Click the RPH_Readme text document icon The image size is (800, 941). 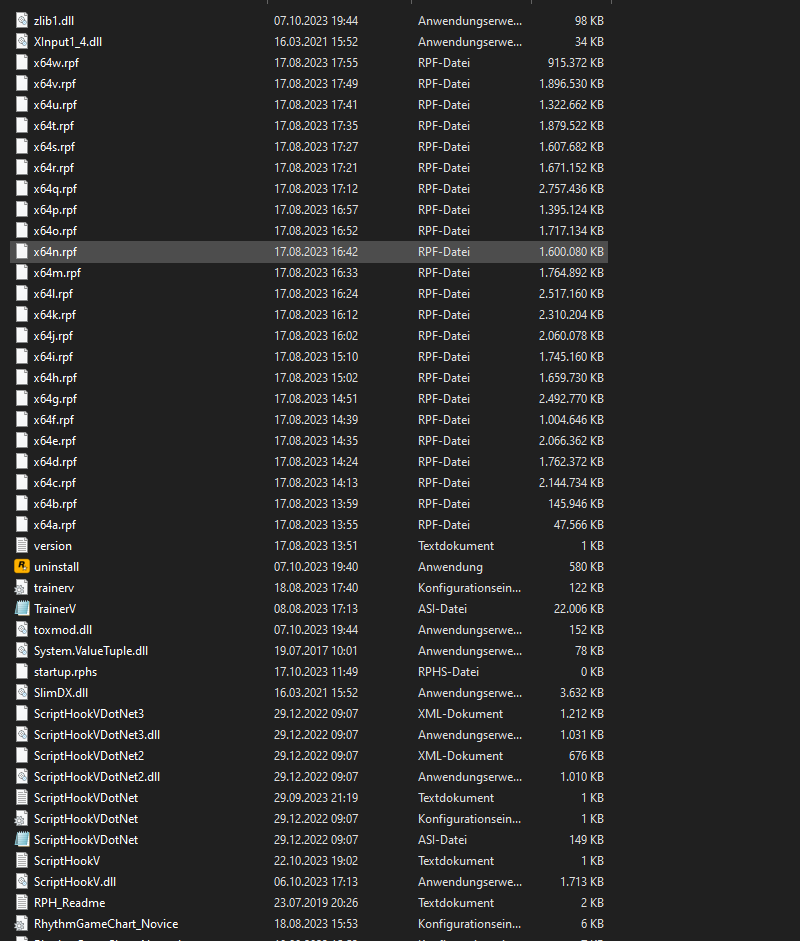[x=22, y=903]
